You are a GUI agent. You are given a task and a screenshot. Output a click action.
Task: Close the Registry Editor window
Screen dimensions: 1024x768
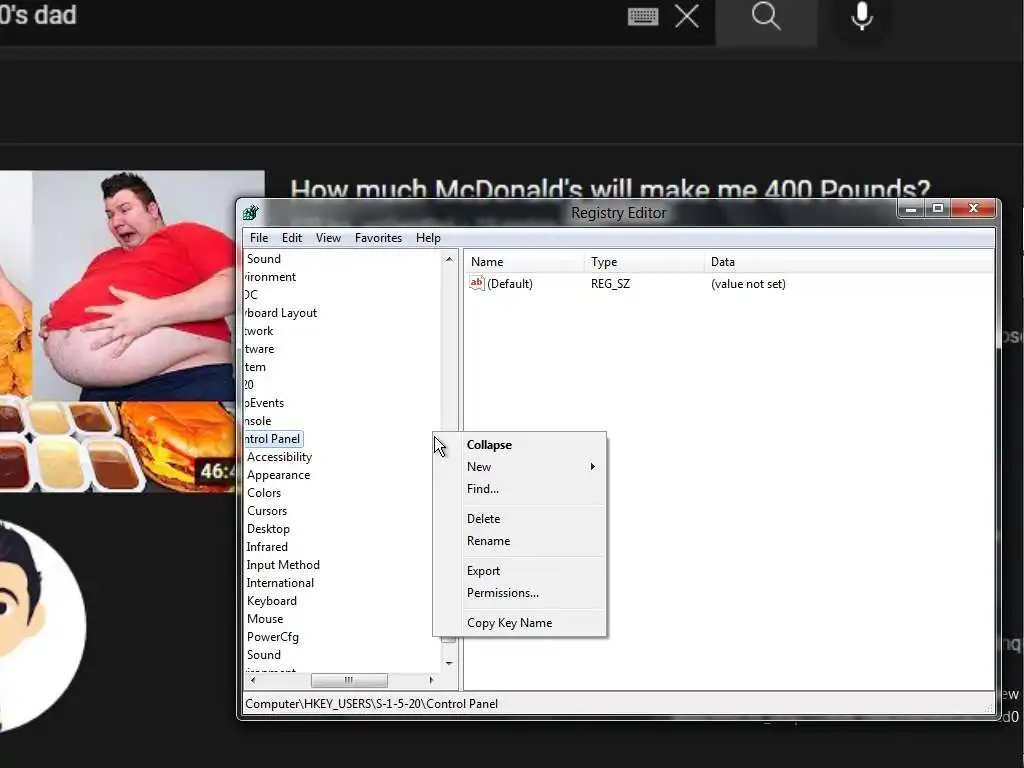click(x=973, y=209)
